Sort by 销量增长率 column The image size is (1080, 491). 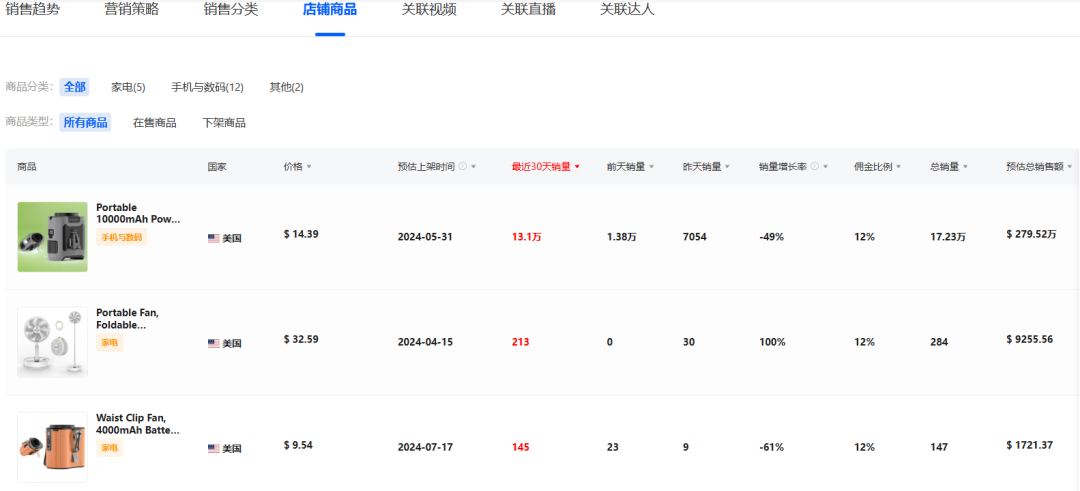[793, 167]
